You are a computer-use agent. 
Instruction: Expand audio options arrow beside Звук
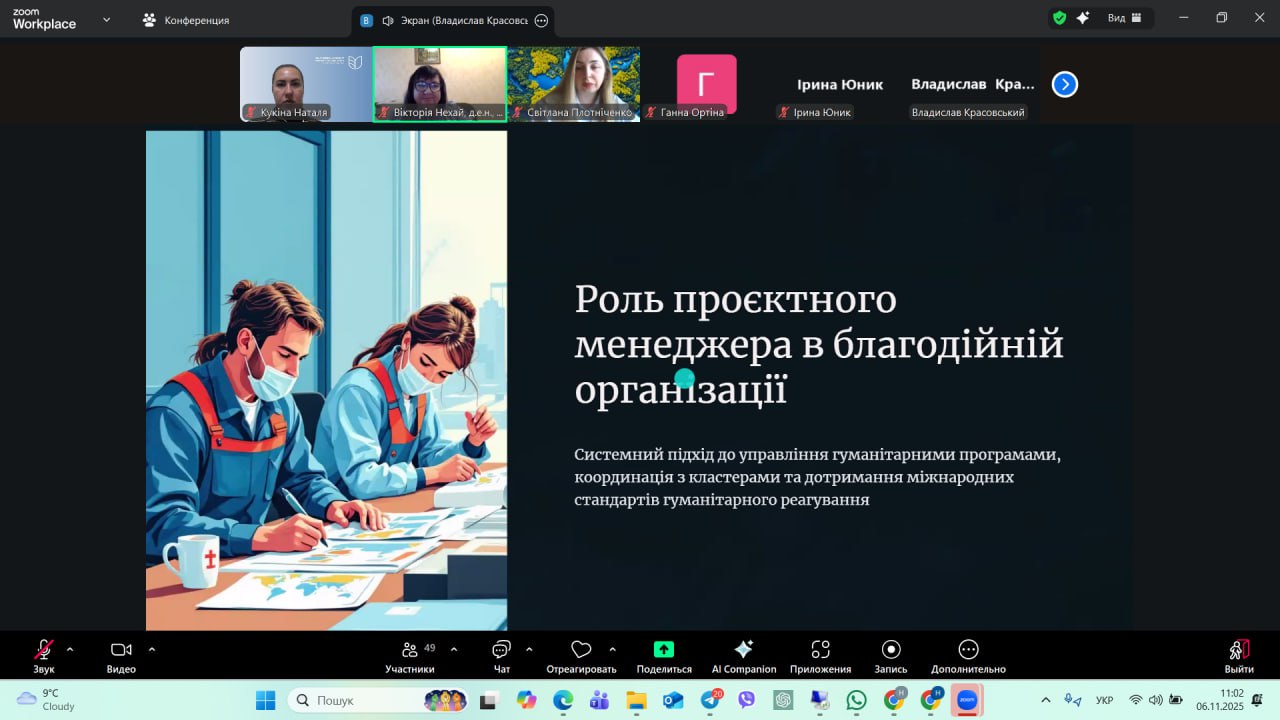(x=70, y=649)
